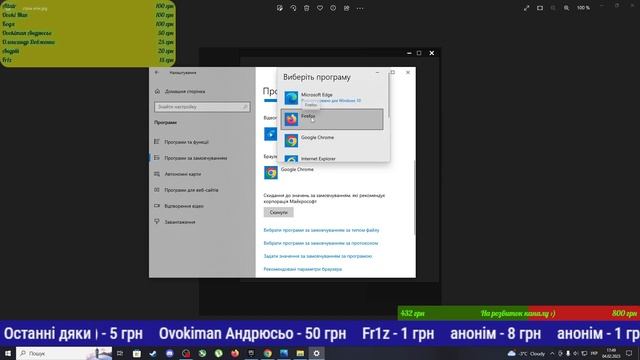Click the 100 % zoom level value
This screenshot has height=360, width=640.
point(583,8)
